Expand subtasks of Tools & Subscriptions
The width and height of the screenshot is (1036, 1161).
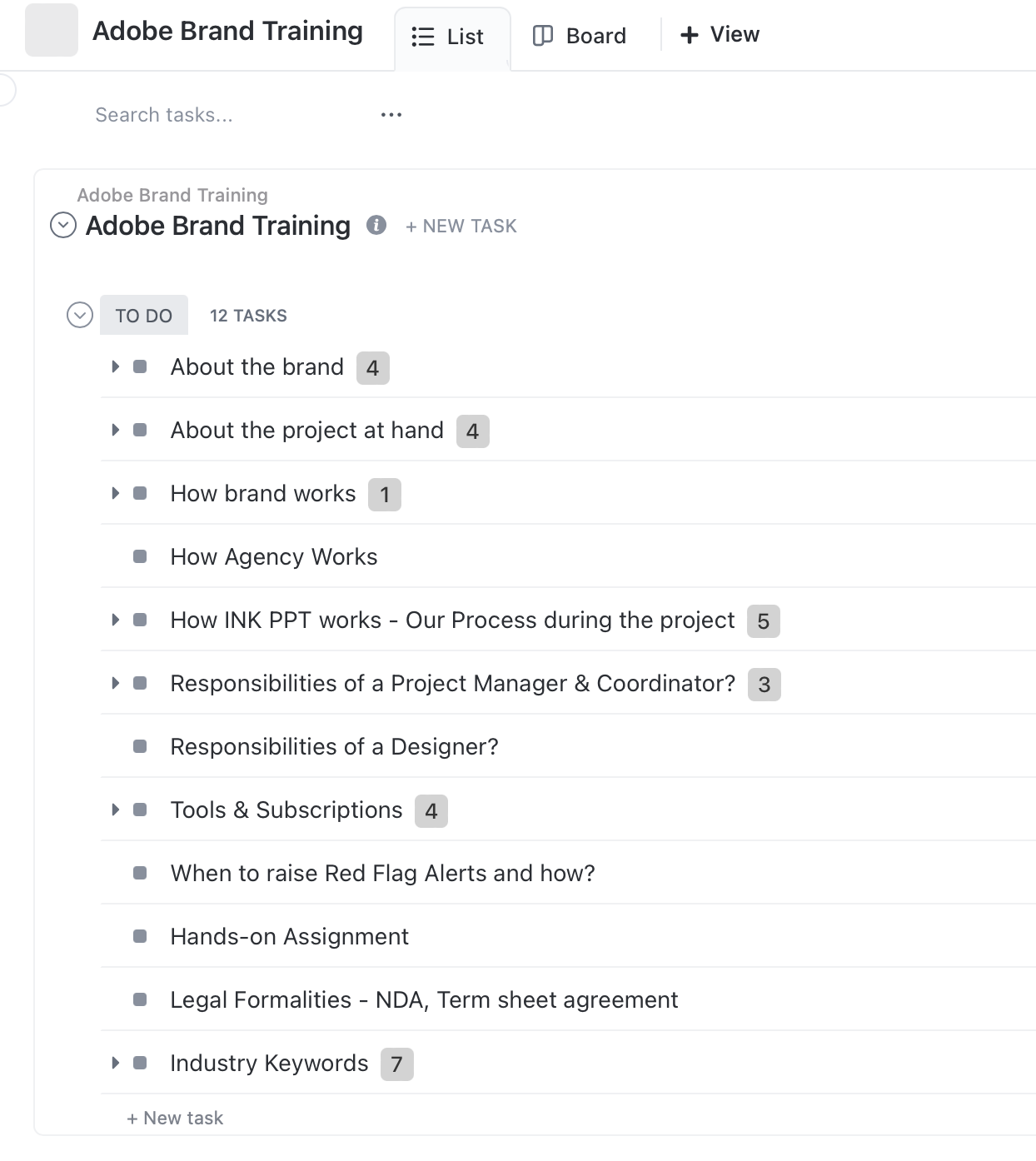(x=116, y=810)
